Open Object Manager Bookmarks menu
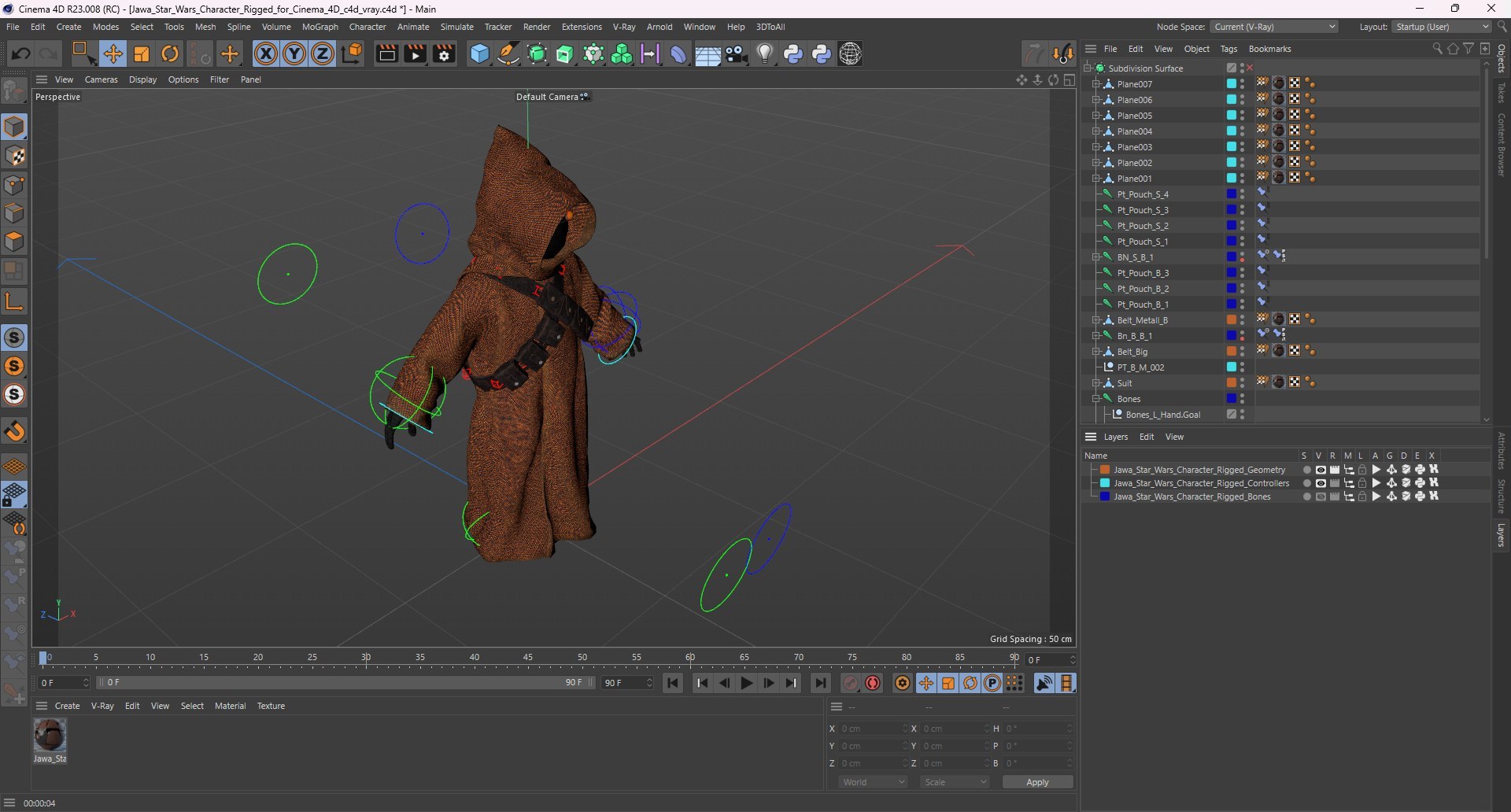The width and height of the screenshot is (1511, 812). click(1269, 49)
